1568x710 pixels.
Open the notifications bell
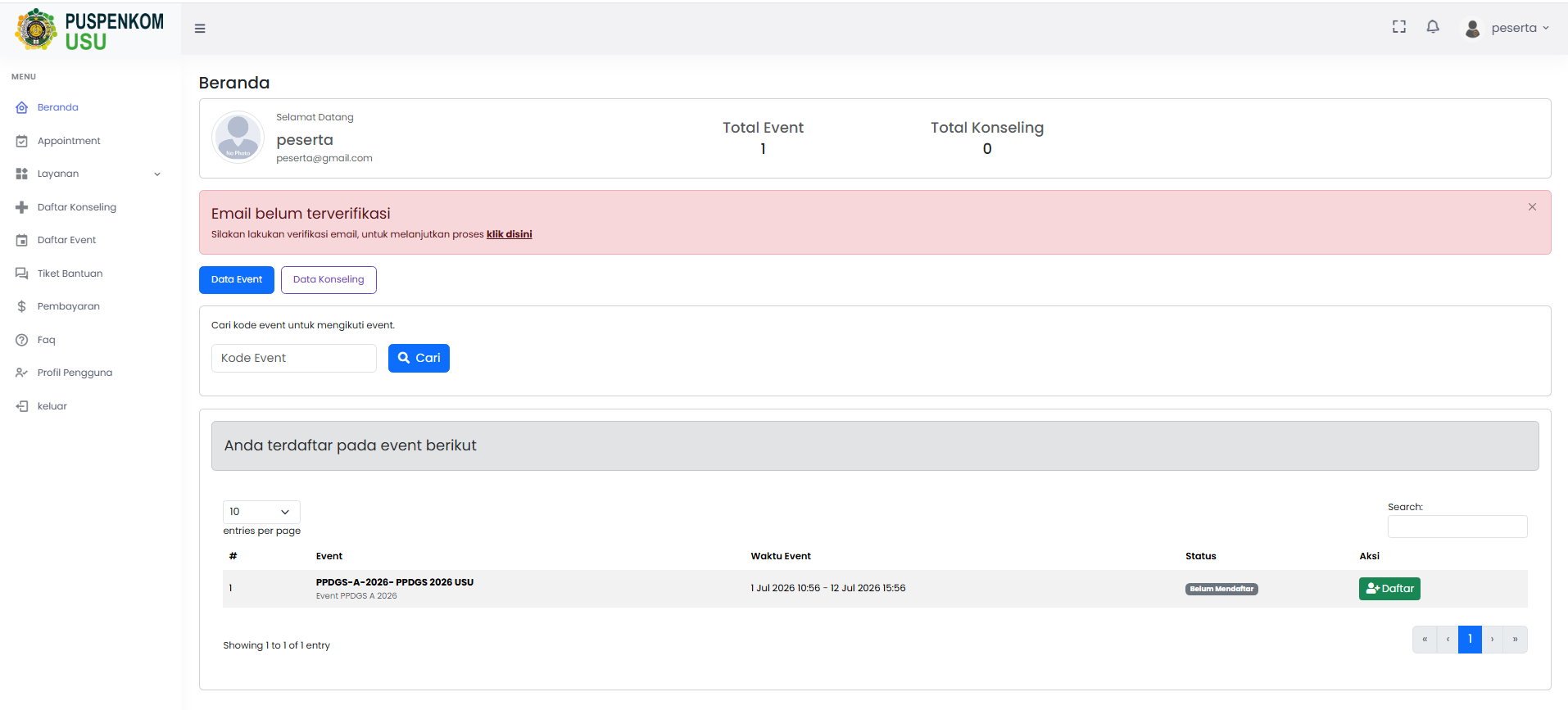tap(1433, 27)
